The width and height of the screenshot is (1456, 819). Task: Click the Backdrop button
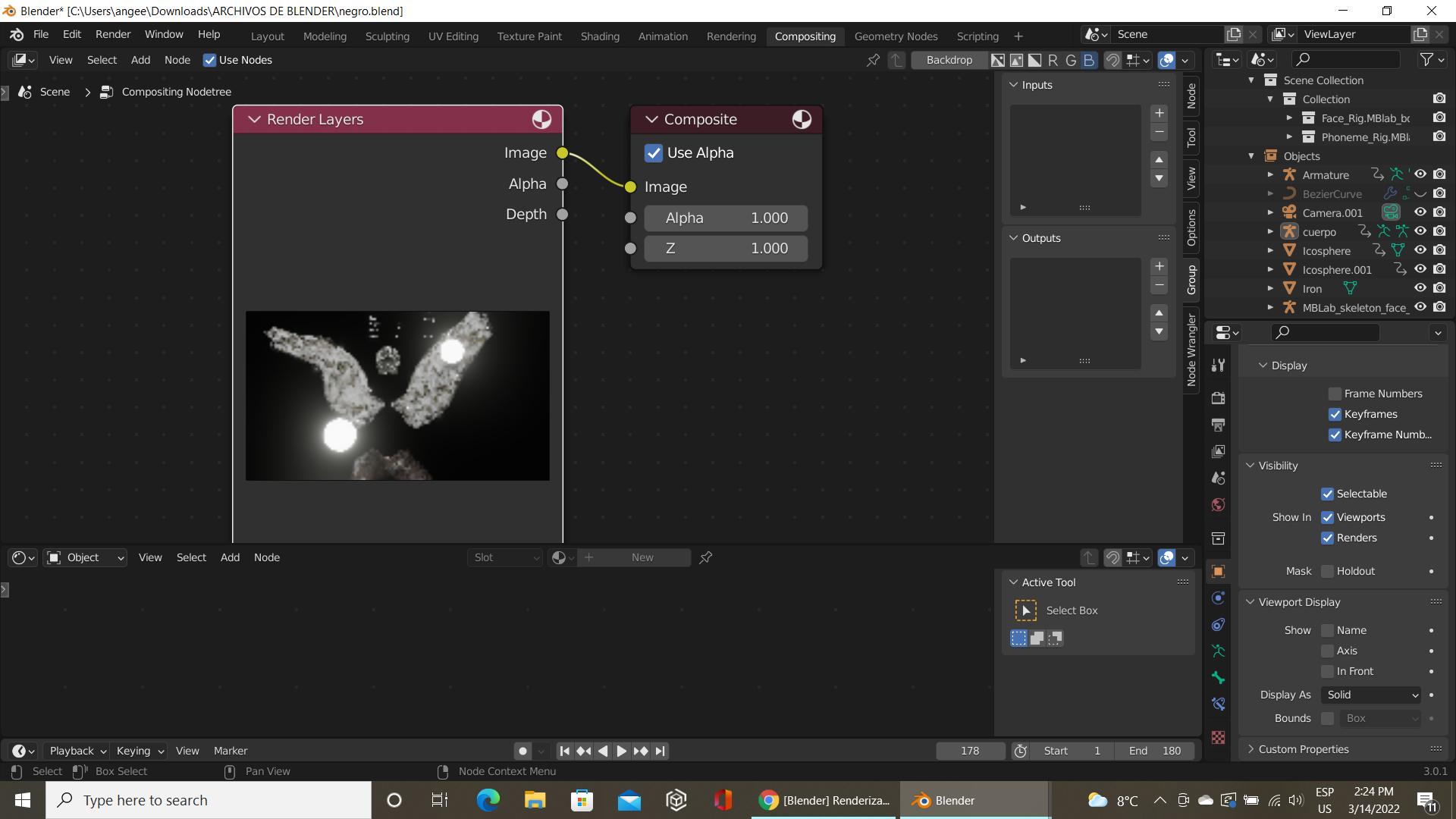point(949,60)
